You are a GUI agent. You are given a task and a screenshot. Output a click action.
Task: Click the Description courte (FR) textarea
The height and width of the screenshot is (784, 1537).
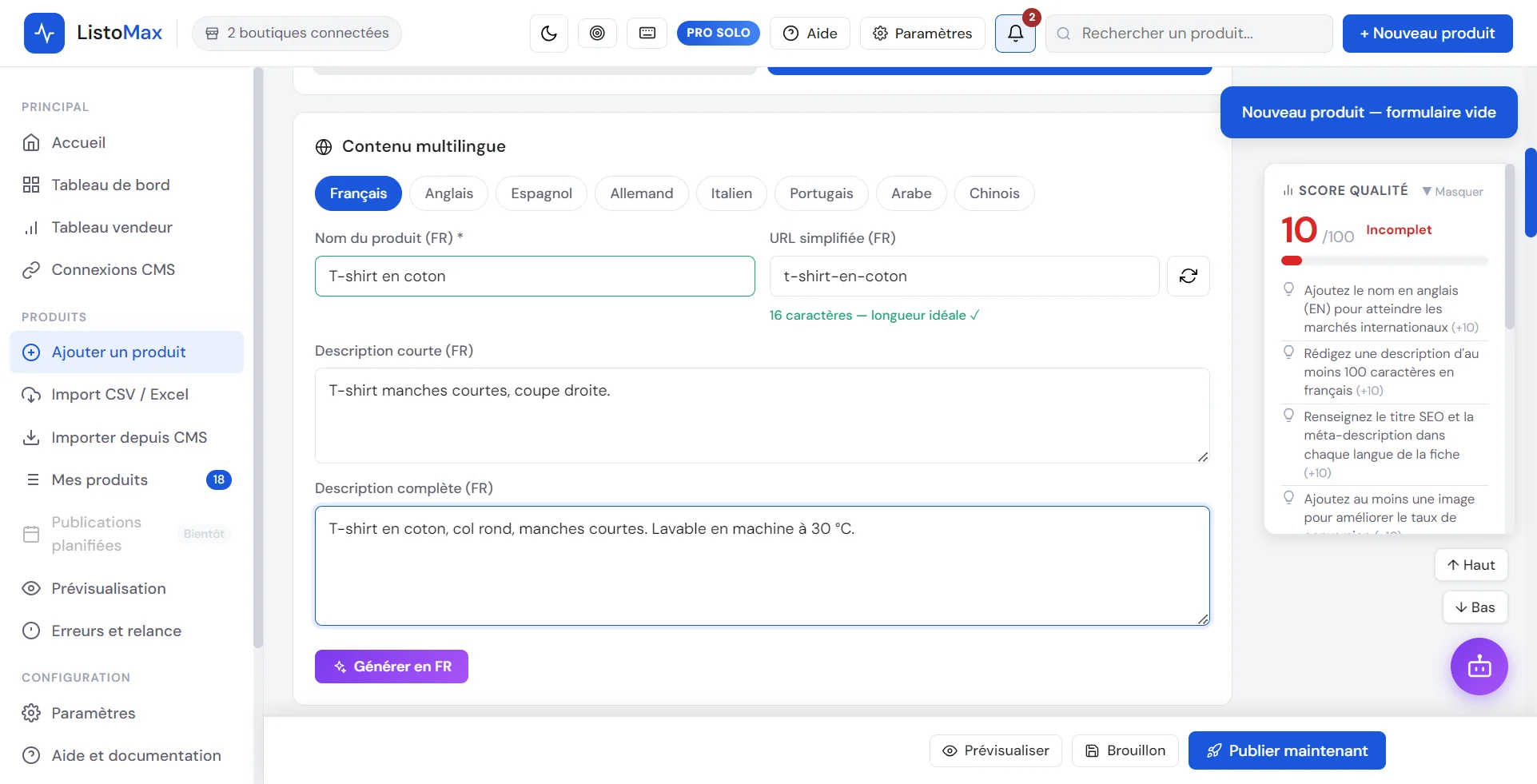(x=762, y=416)
